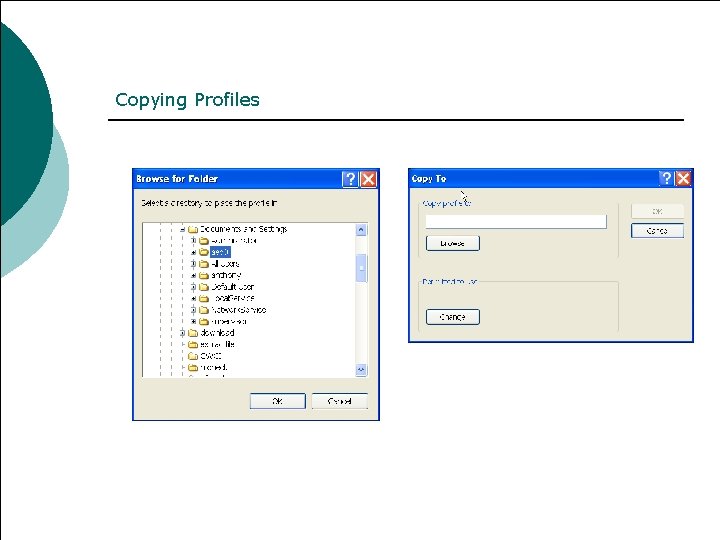Click the greyed OK button in Copy To

tap(658, 211)
